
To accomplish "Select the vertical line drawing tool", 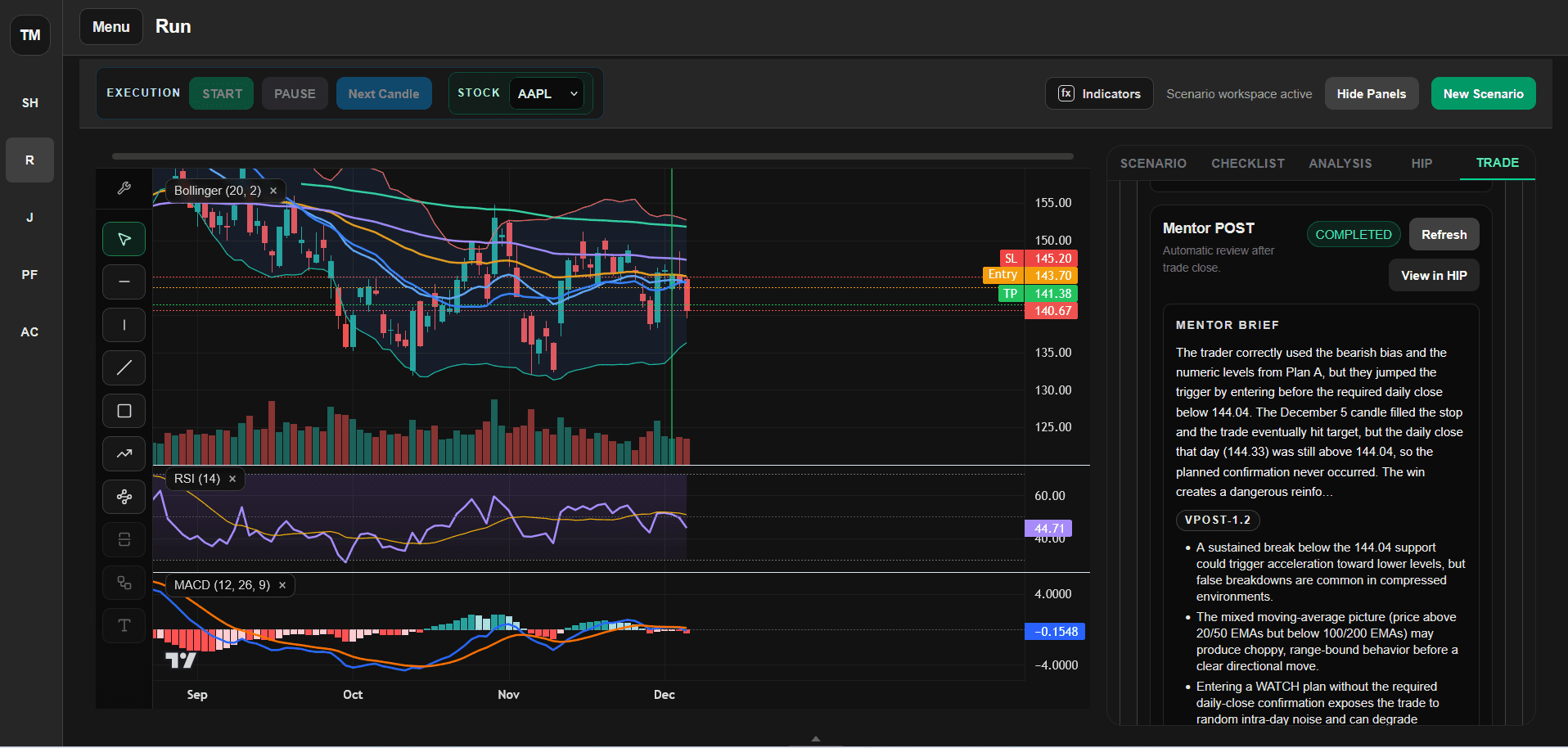I will pyautogui.click(x=124, y=325).
